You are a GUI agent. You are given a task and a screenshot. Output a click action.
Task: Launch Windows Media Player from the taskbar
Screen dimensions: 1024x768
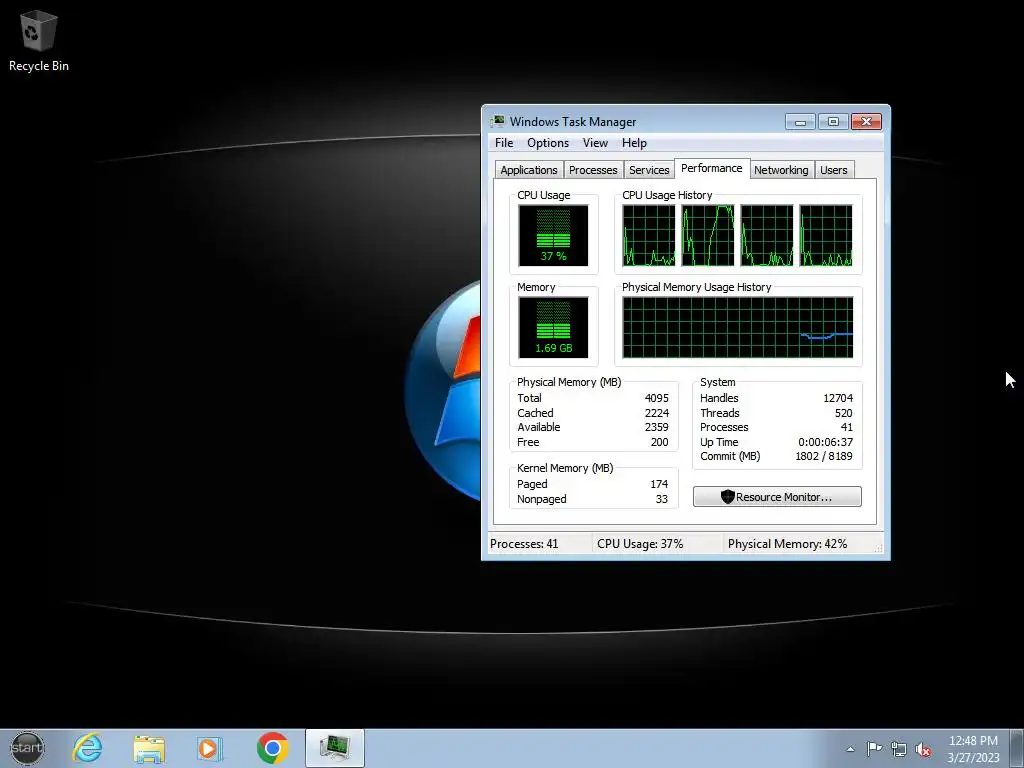(210, 748)
